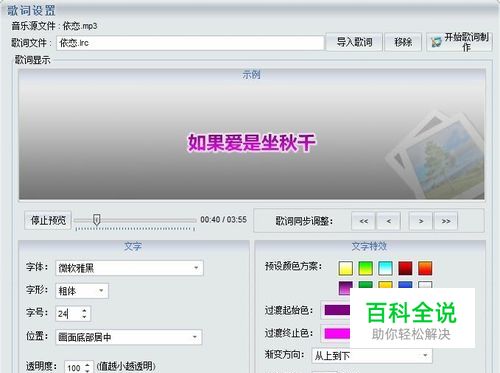The height and width of the screenshot is (373, 500).
Task: Select the purple preset color scheme
Action: click(x=346, y=288)
